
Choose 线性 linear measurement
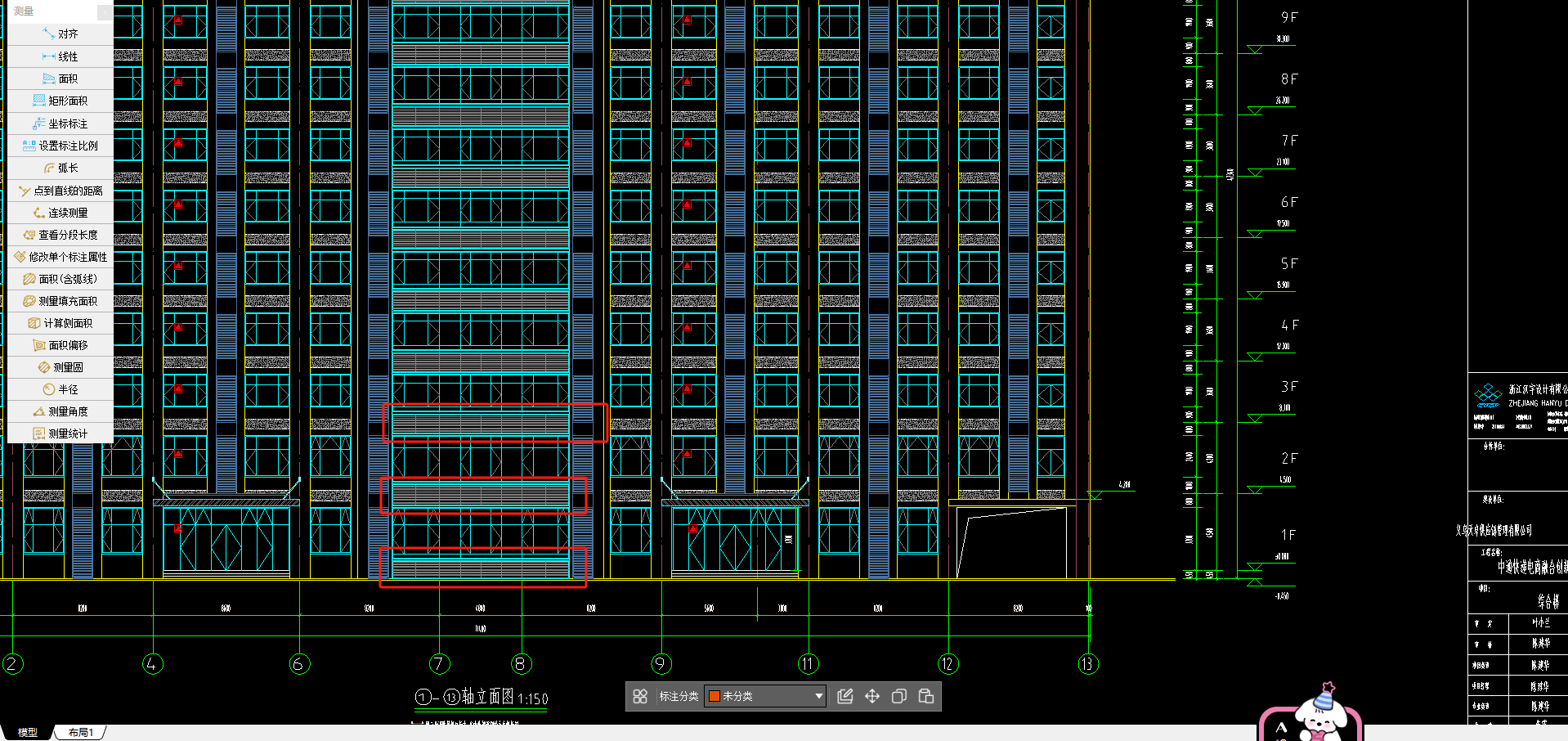coord(60,56)
